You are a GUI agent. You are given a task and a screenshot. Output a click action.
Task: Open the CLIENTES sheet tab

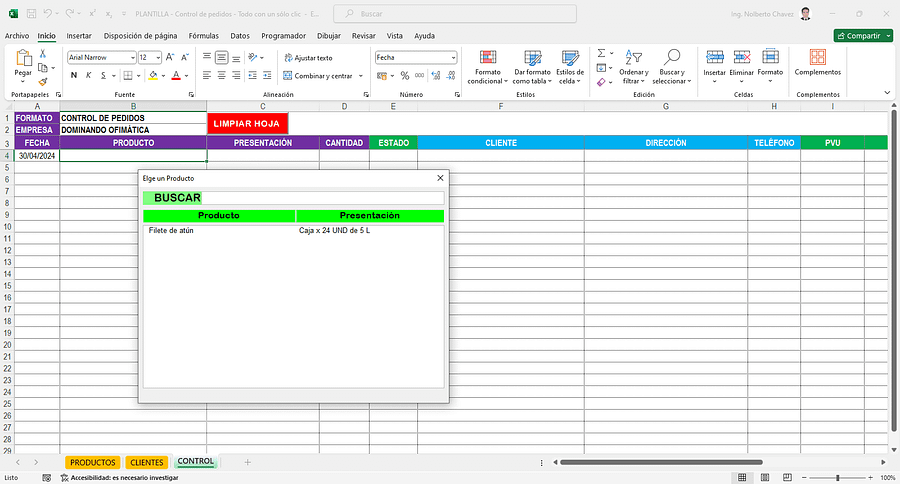147,462
